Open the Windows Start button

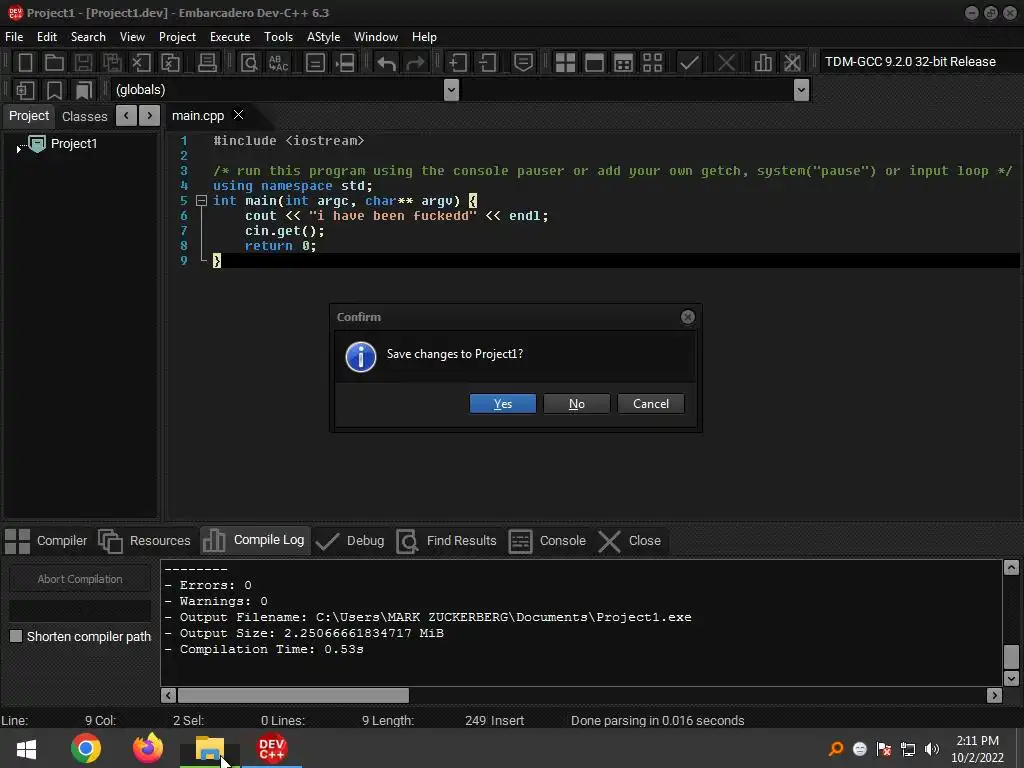coord(26,748)
